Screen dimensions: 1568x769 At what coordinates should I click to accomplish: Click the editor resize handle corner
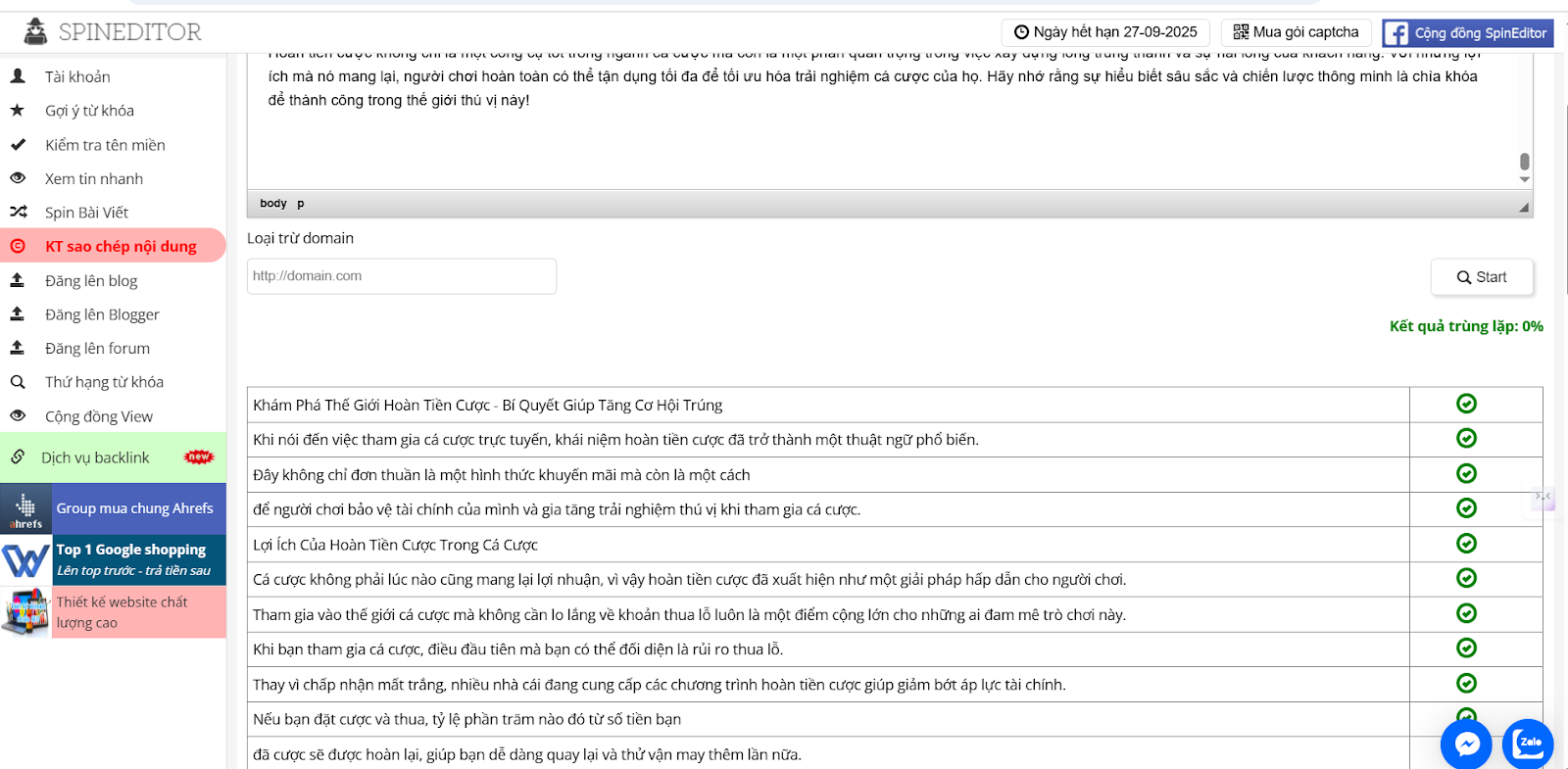1524,207
